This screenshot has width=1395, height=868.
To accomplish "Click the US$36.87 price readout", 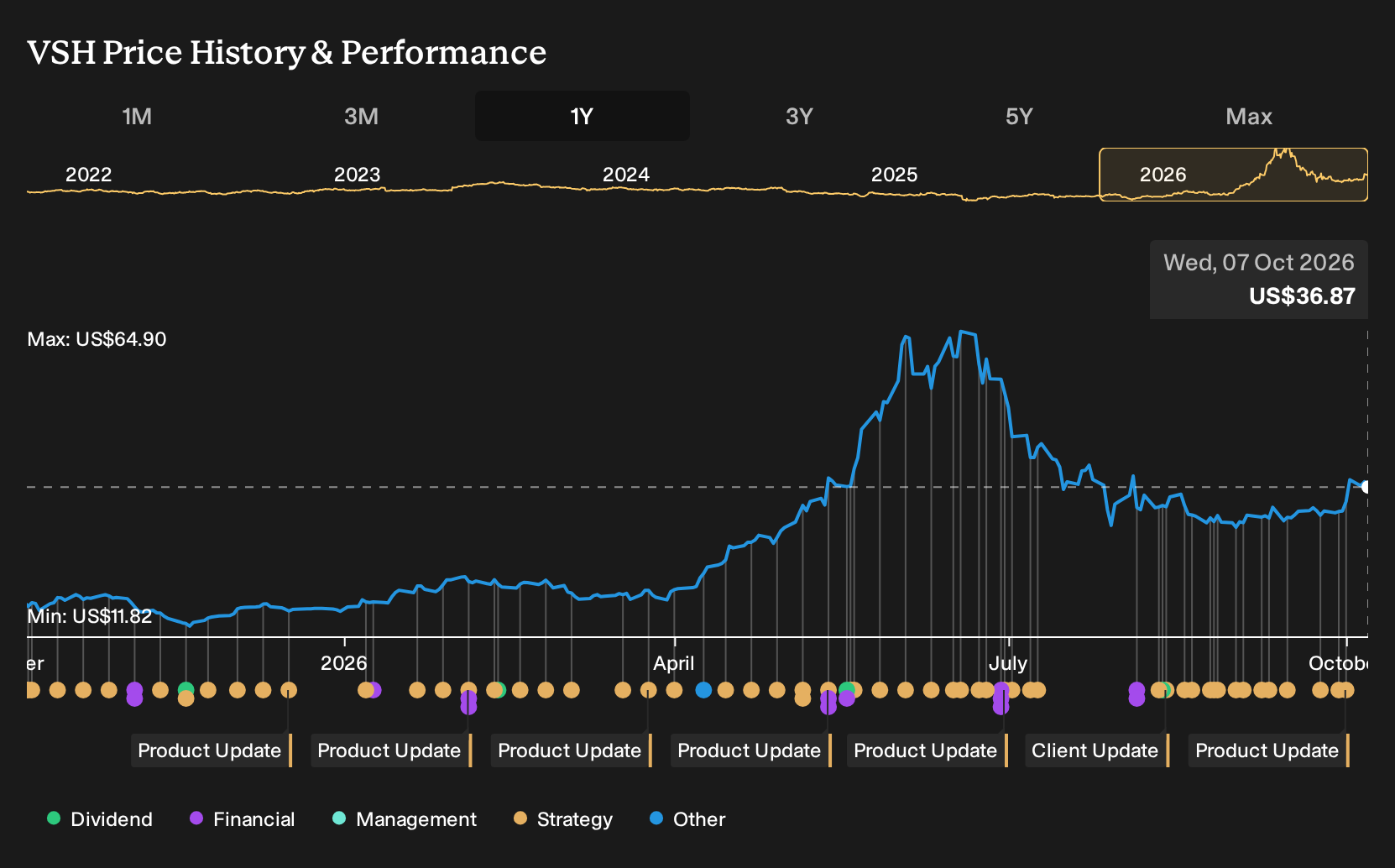I will [1302, 296].
